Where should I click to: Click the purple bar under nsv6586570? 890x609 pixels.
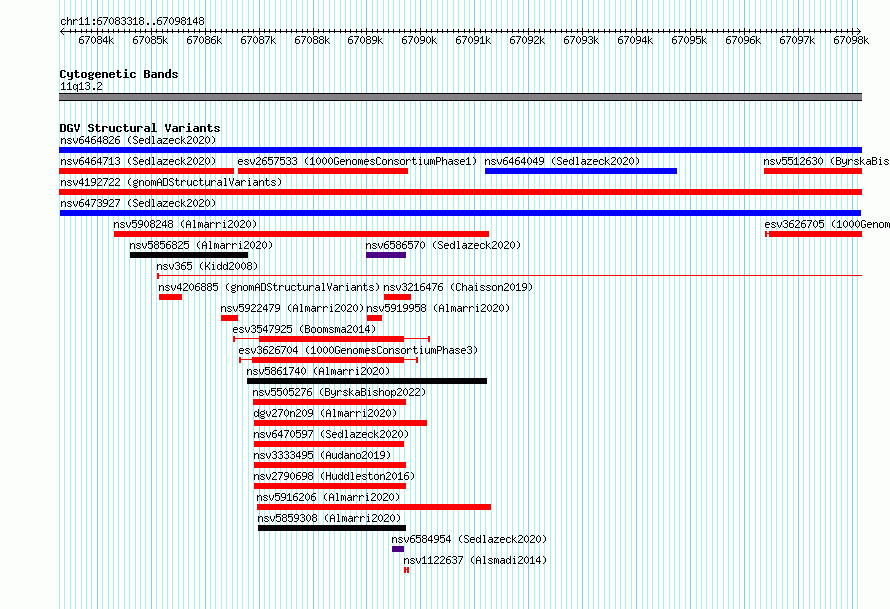[386, 255]
